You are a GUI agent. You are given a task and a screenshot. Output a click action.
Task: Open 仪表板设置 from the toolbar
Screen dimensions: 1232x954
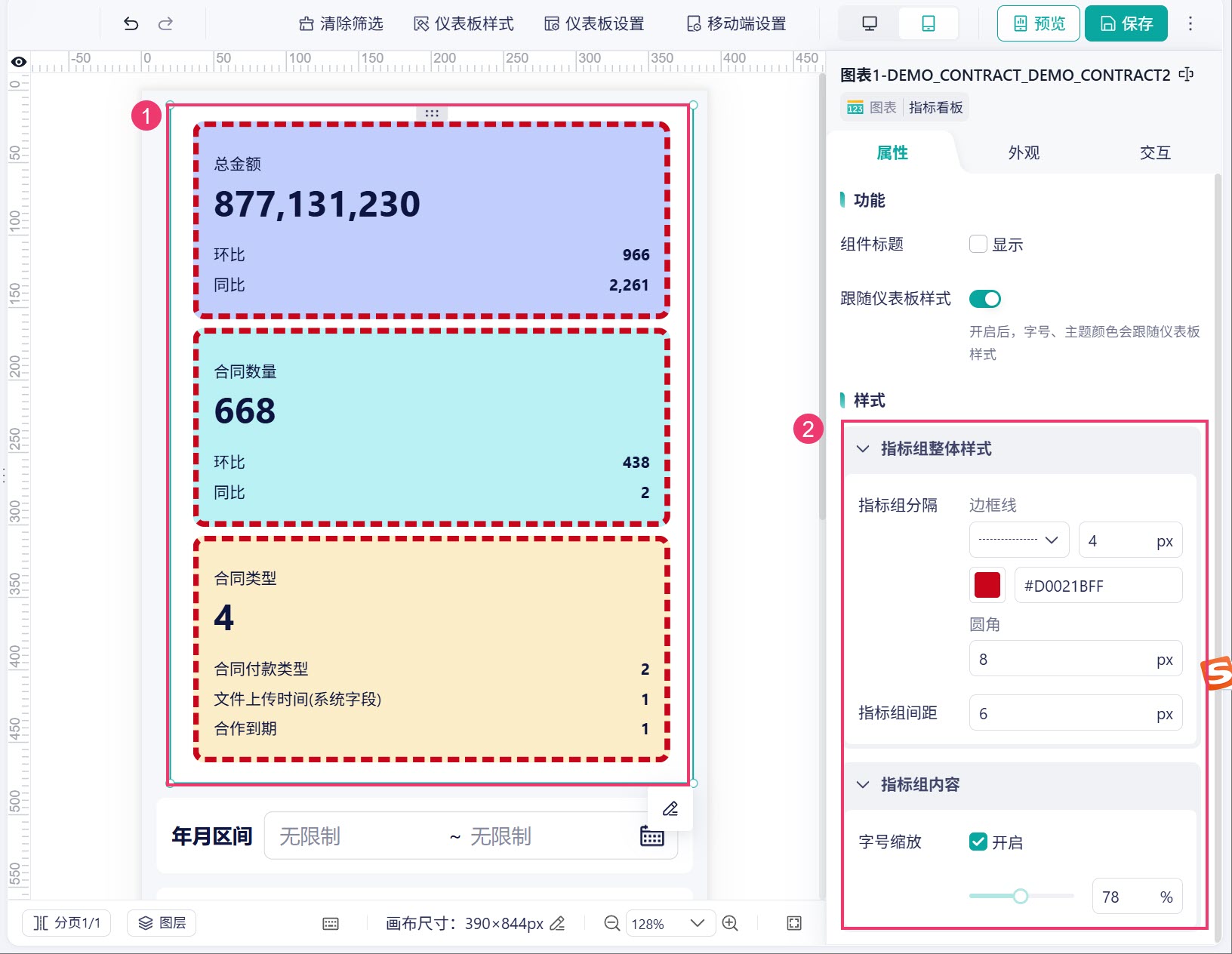pyautogui.click(x=594, y=24)
